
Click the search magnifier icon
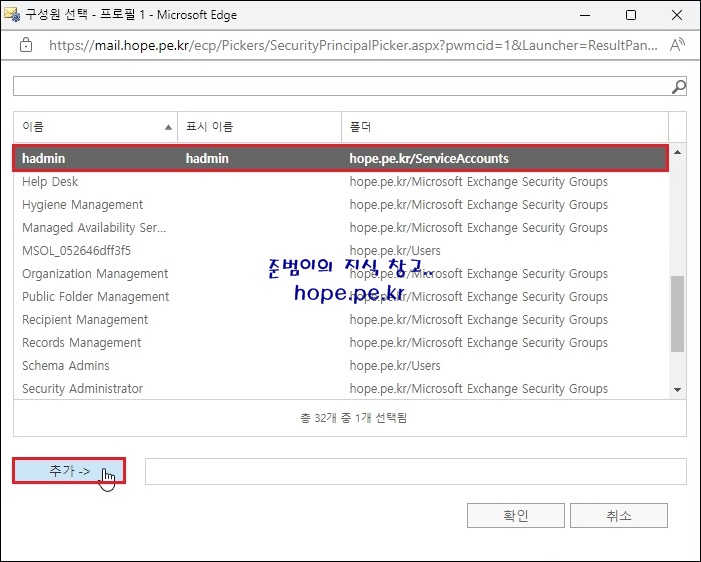tap(678, 86)
